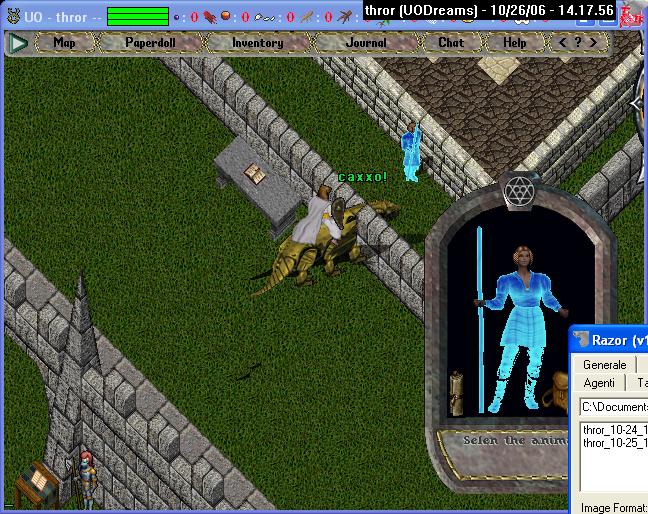Screen dimensions: 648x514
Task: Click the Help button in menu bar
Action: (x=515, y=43)
